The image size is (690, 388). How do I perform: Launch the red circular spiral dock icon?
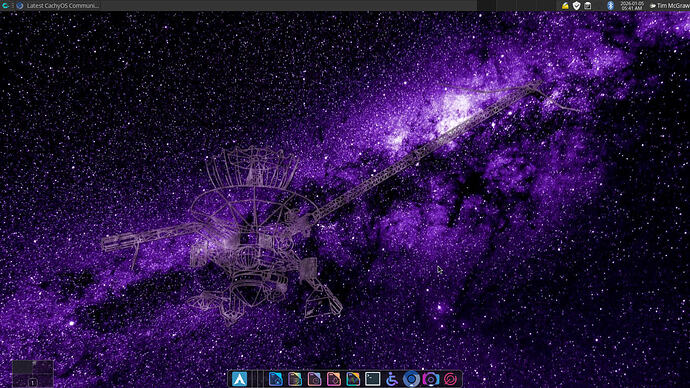[450, 379]
